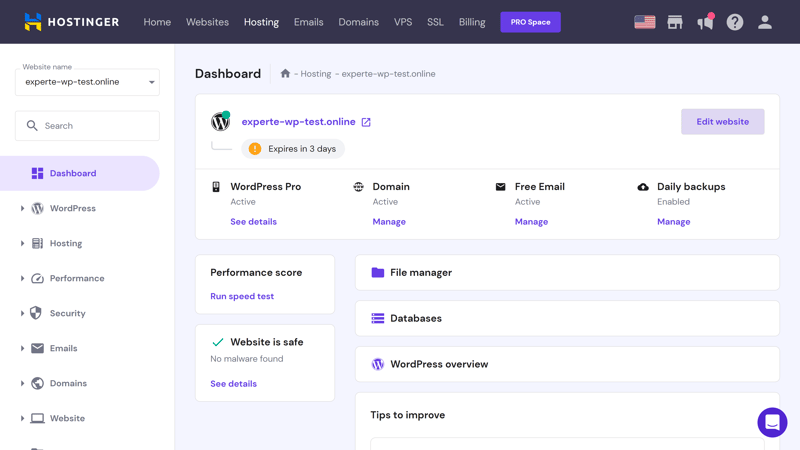Click the Performance gauge icon in sidebar
800x450 pixels.
click(37, 278)
